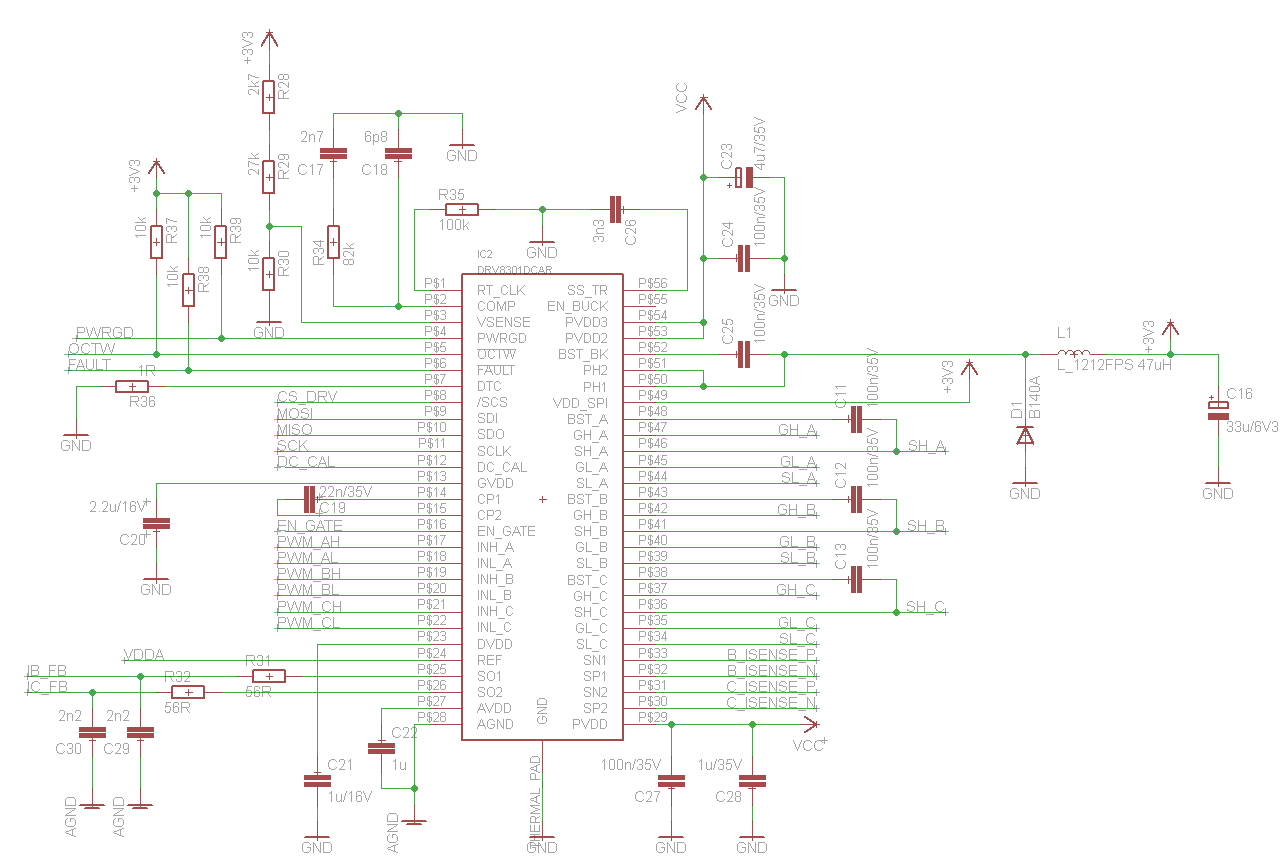
Task: Pick the 82k resistor R34
Action: tap(333, 242)
